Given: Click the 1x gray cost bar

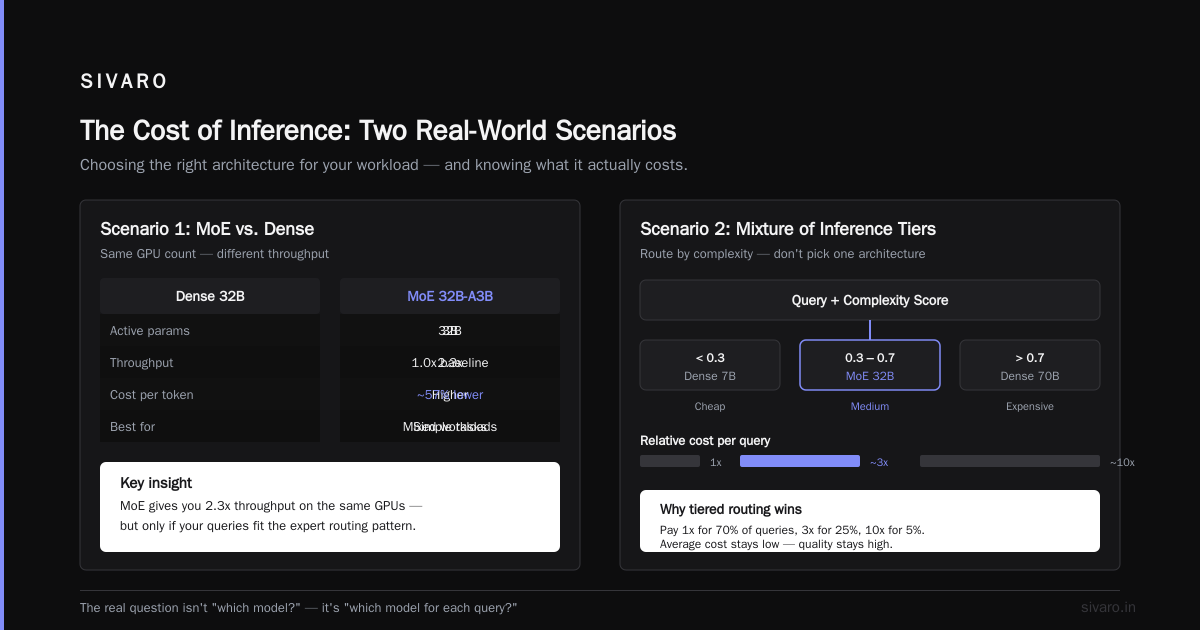Looking at the screenshot, I should point(670,461).
